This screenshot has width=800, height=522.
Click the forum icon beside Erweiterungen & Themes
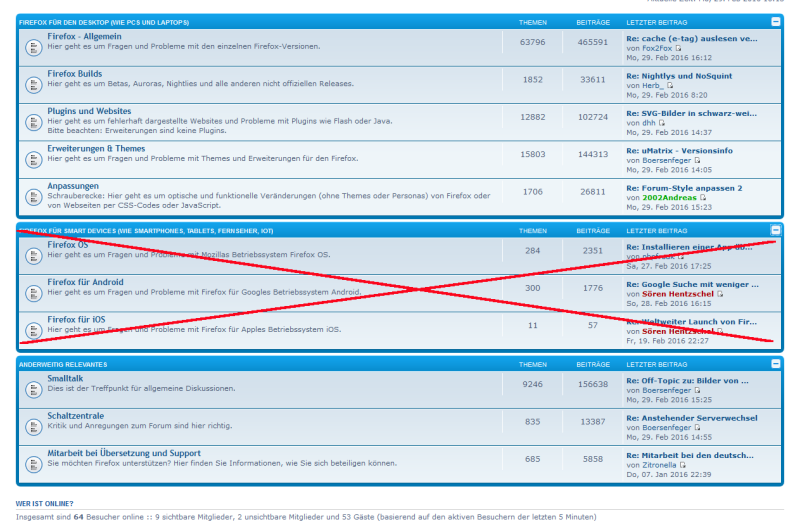pyautogui.click(x=34, y=160)
